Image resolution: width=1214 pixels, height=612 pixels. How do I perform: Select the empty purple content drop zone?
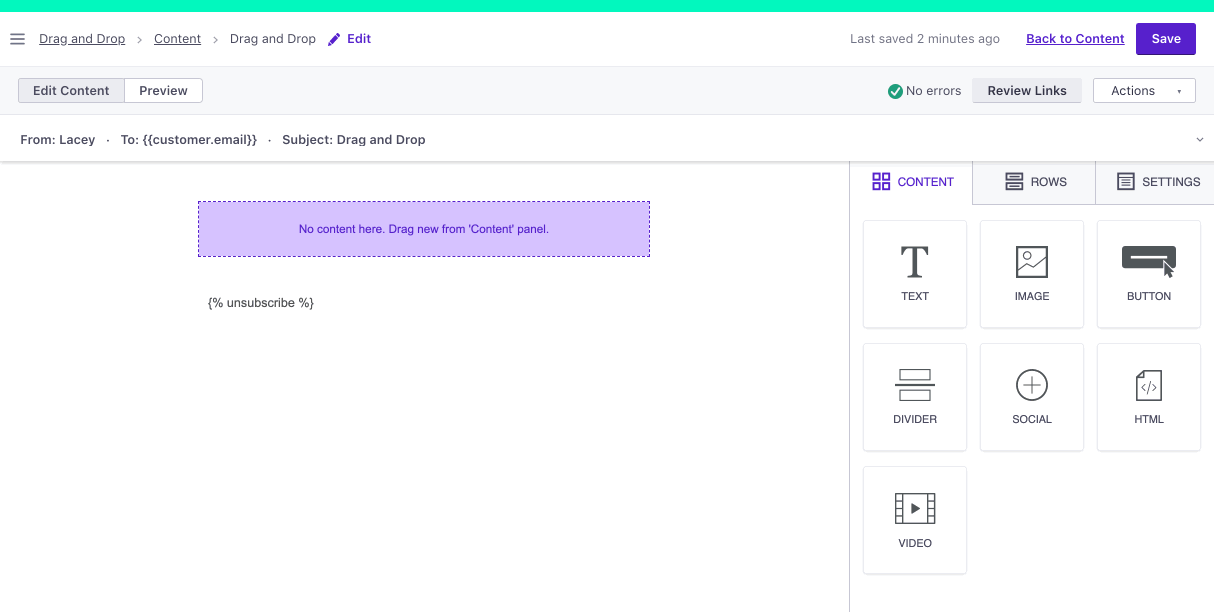pyautogui.click(x=424, y=229)
